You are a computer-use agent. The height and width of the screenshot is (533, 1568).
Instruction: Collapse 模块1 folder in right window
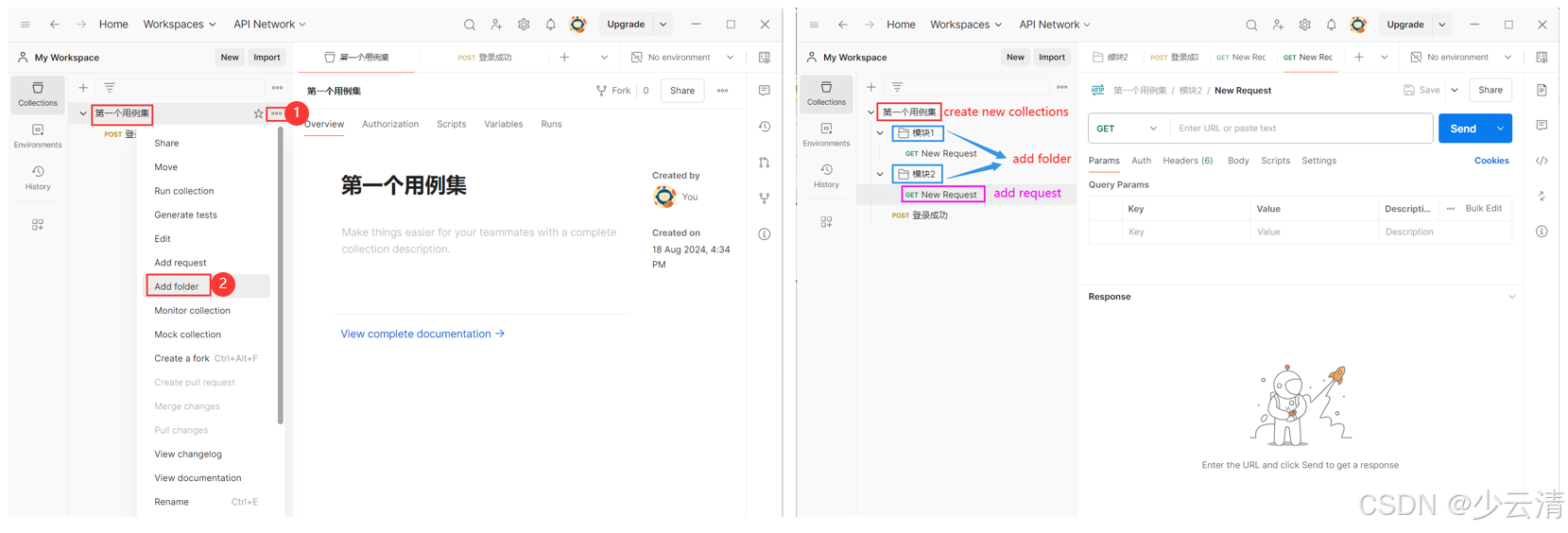point(880,133)
